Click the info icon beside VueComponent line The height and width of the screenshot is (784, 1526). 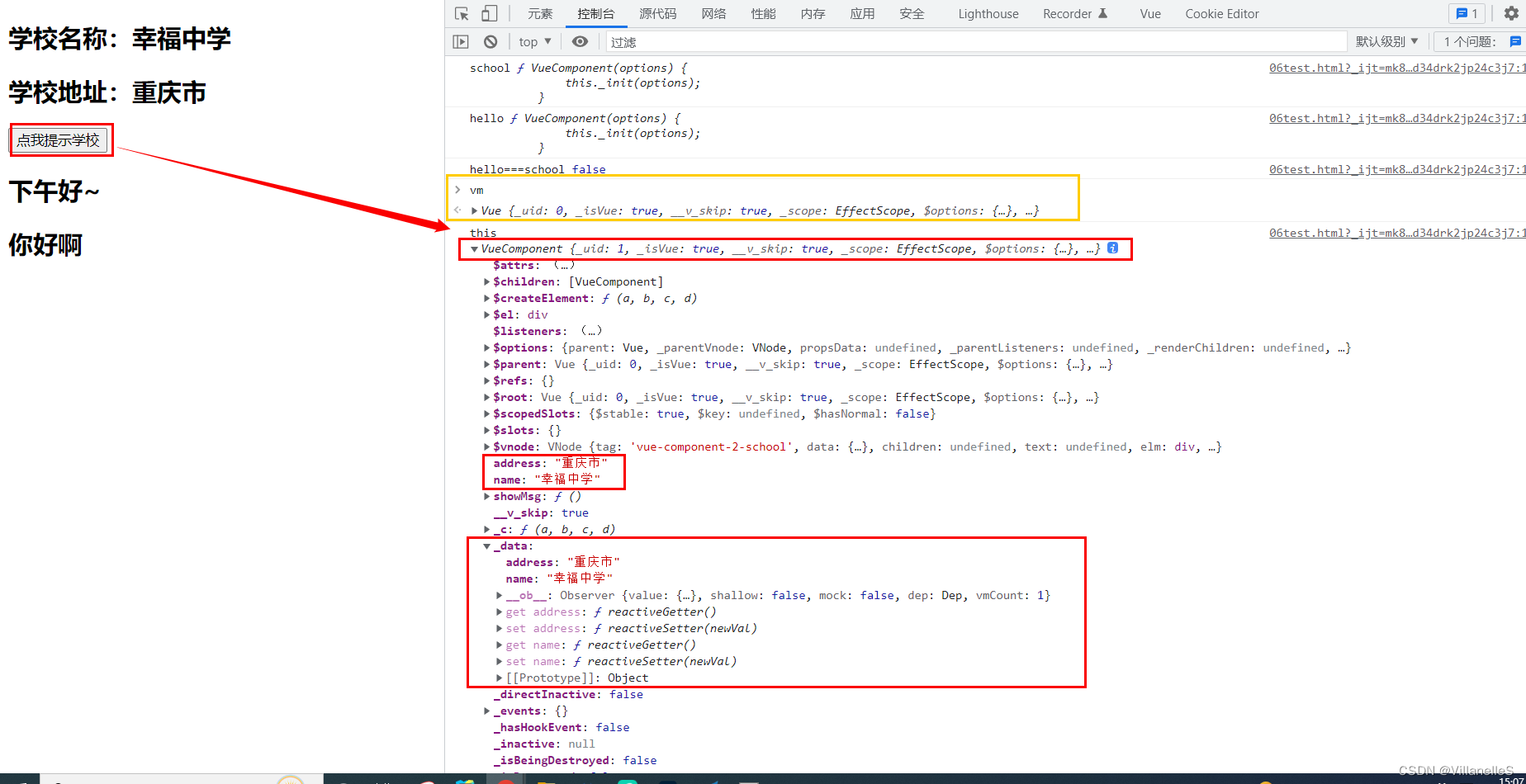(1113, 248)
